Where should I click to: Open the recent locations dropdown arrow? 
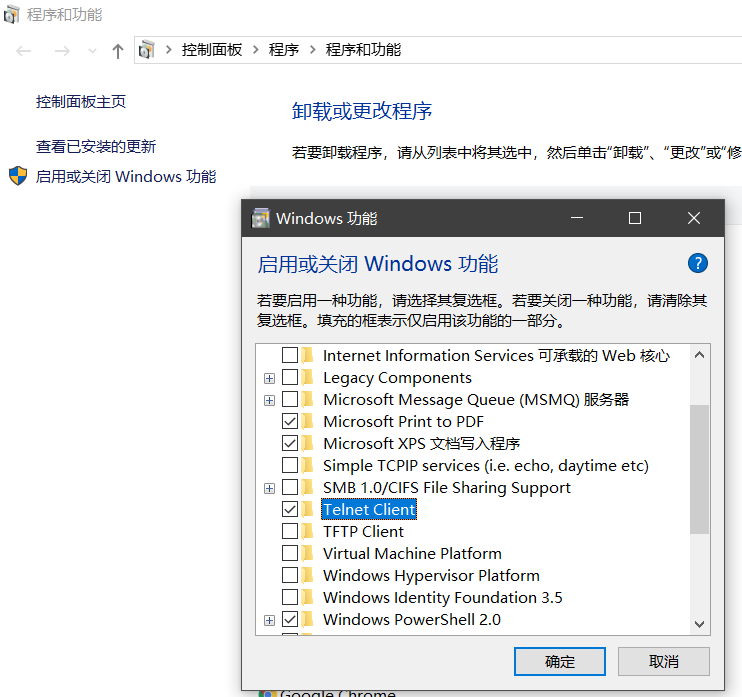pyautogui.click(x=93, y=50)
